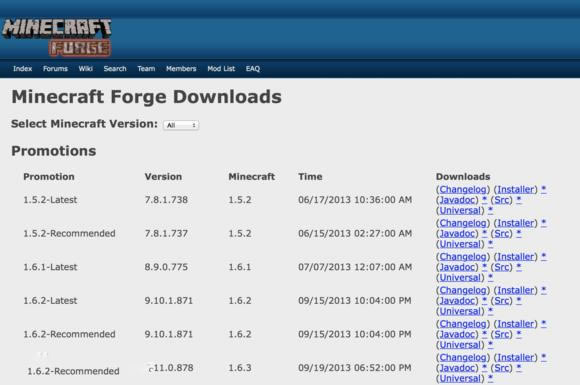
Task: Open the Mod List page
Action: click(x=221, y=68)
